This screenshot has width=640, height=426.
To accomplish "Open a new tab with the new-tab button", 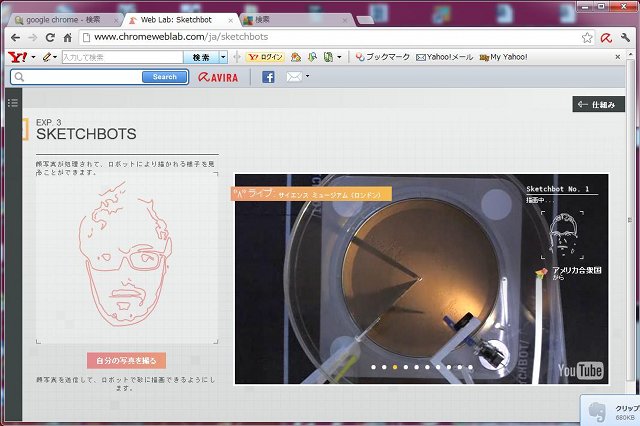I will (x=365, y=20).
